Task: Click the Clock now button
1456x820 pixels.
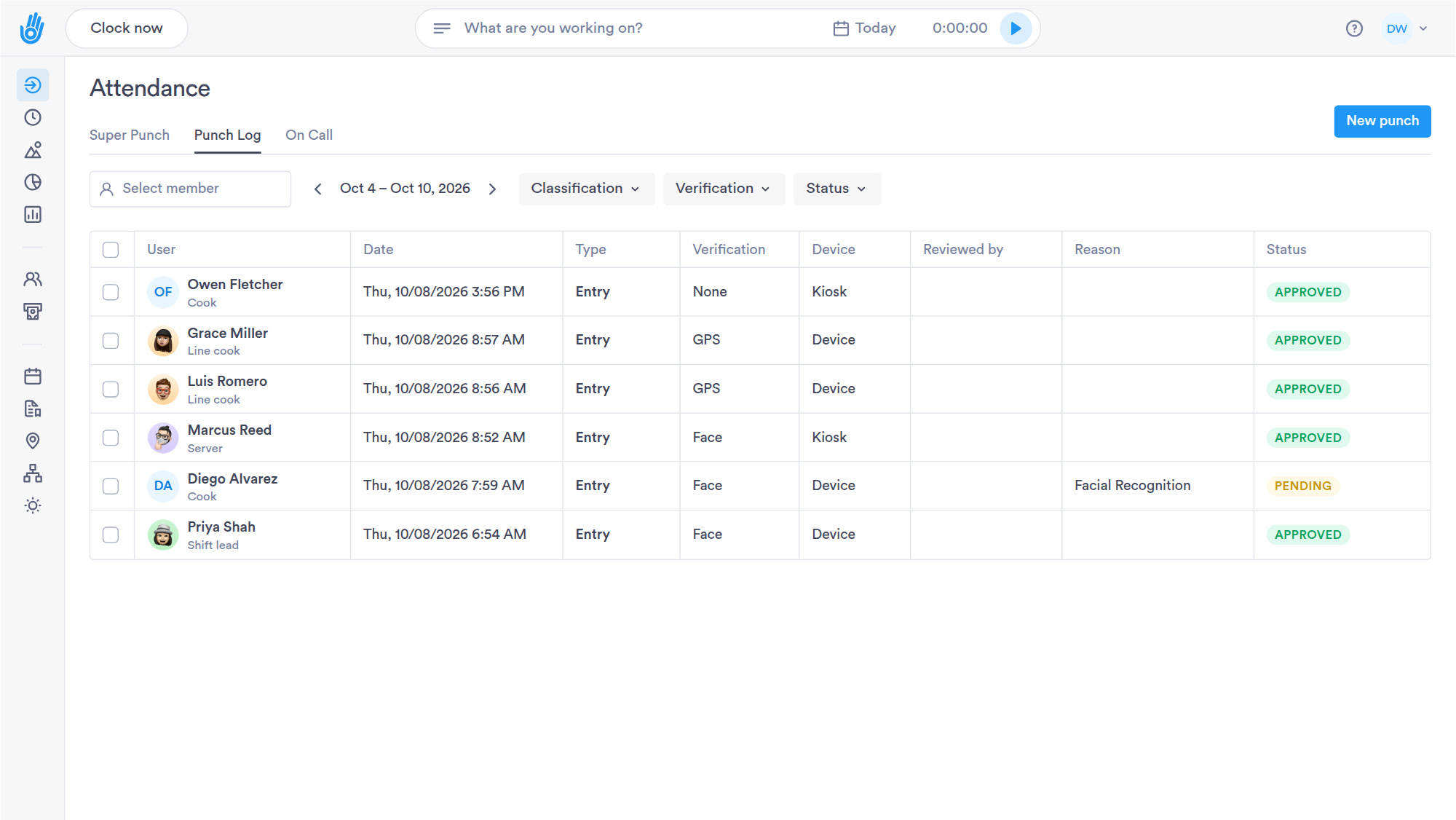Action: pyautogui.click(x=127, y=28)
